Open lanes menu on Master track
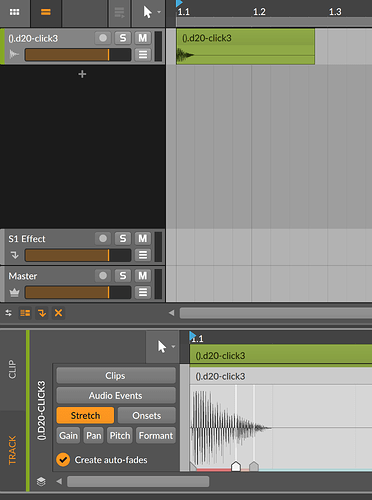The image size is (372, 500). [143, 293]
